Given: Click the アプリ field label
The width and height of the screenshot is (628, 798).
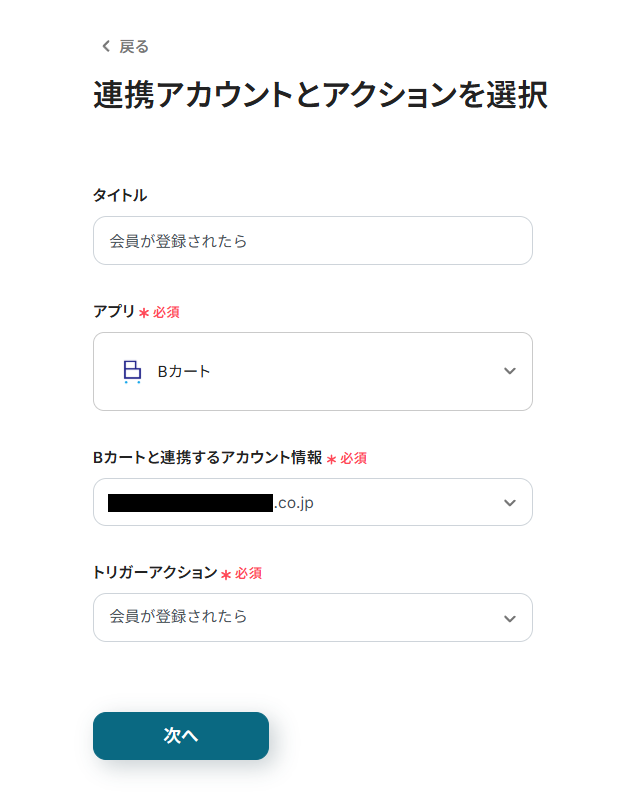Looking at the screenshot, I should pyautogui.click(x=114, y=311).
